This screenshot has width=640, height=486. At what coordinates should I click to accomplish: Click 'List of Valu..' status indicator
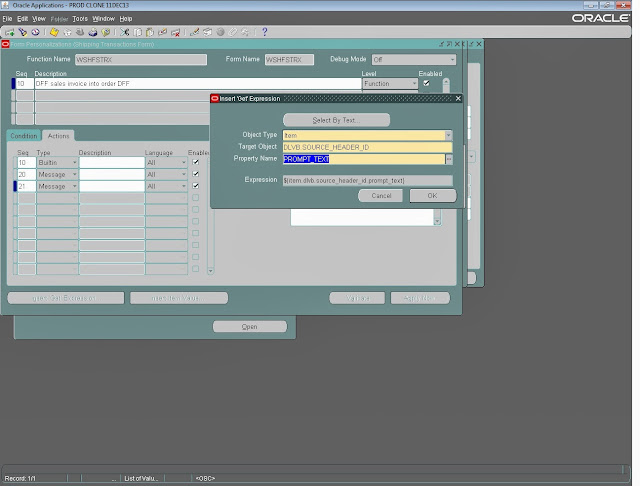point(141,478)
